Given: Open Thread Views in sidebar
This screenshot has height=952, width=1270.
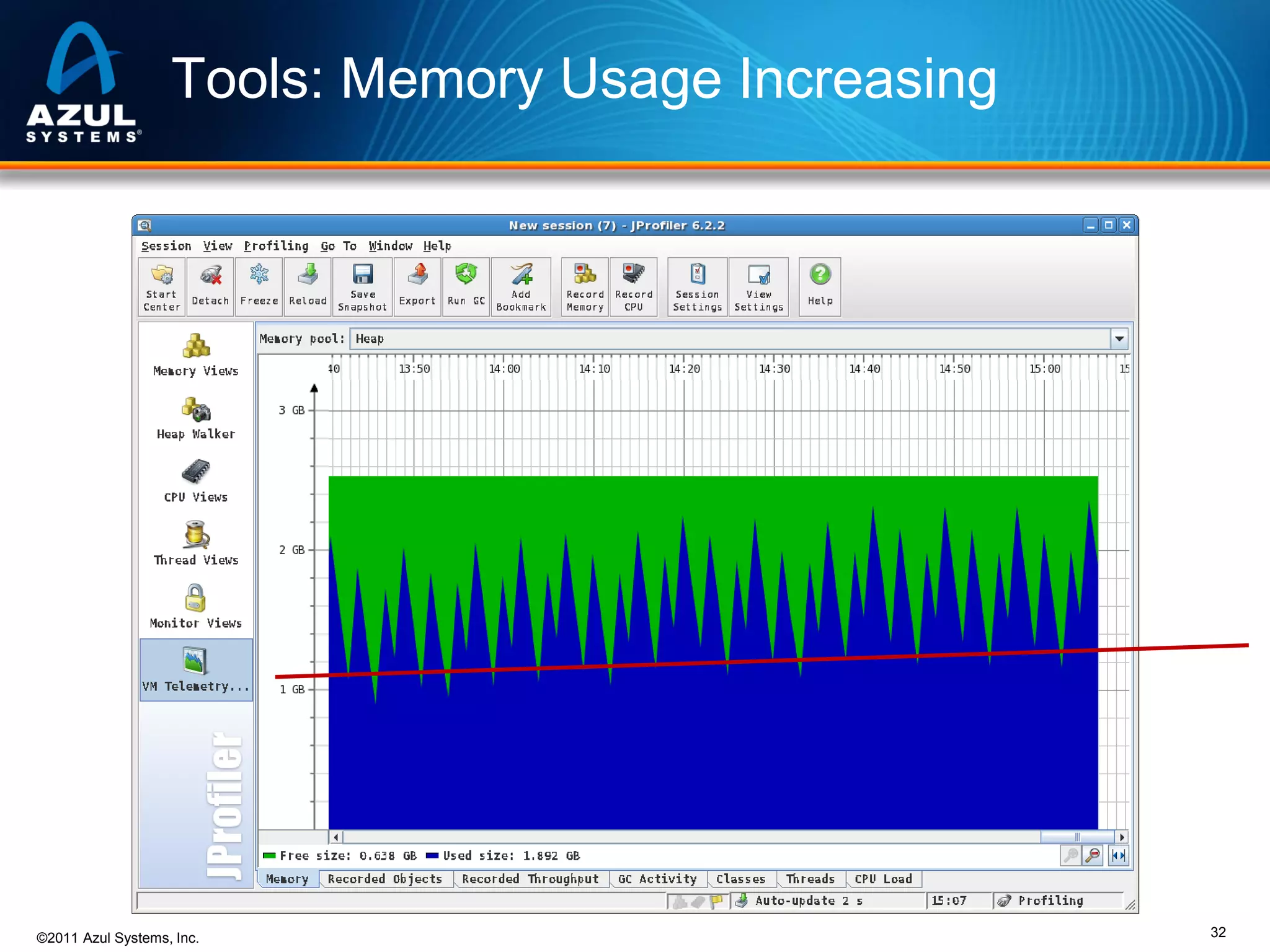Looking at the screenshot, I should pos(196,544).
